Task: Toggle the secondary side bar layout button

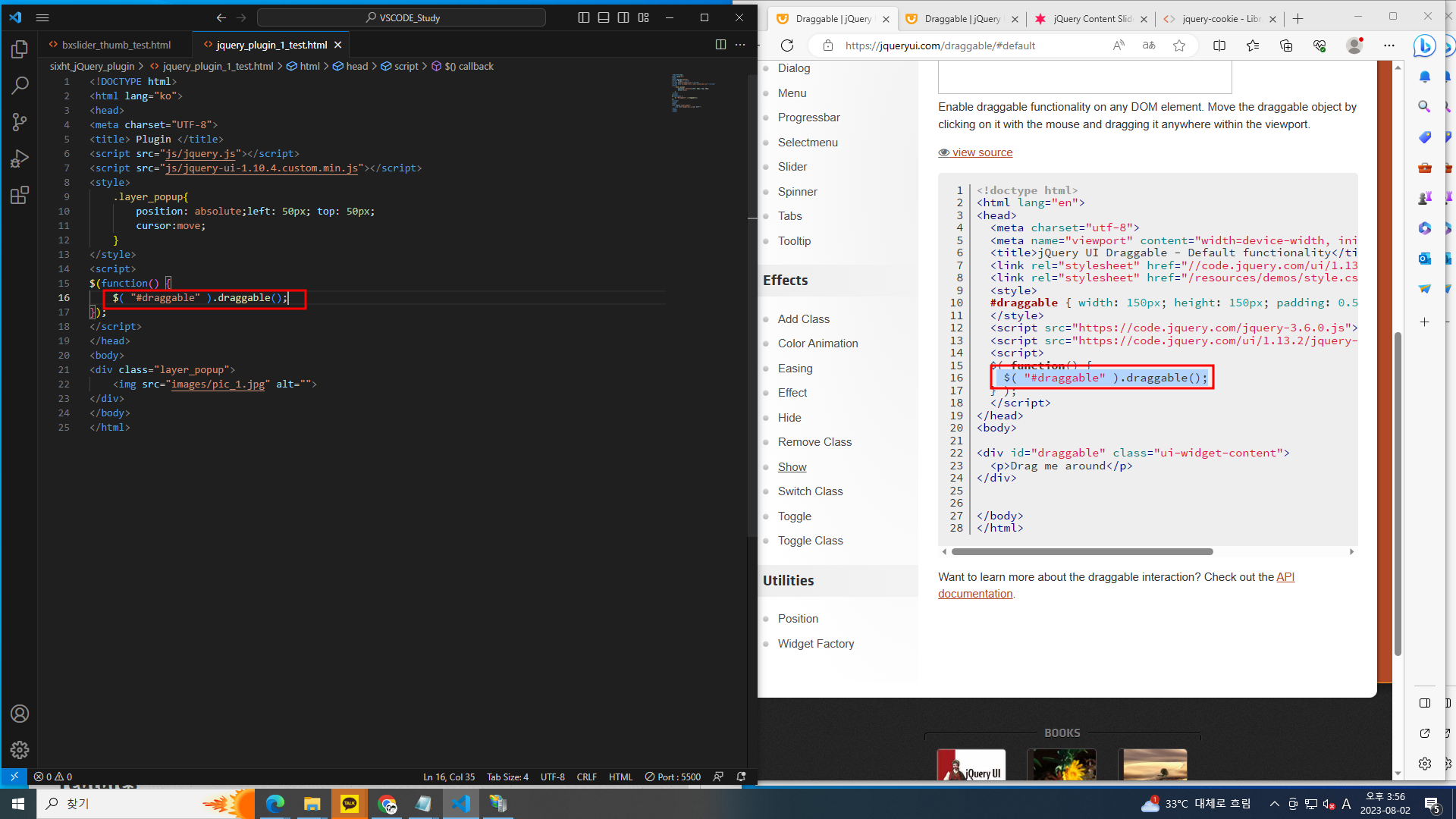Action: pyautogui.click(x=623, y=17)
